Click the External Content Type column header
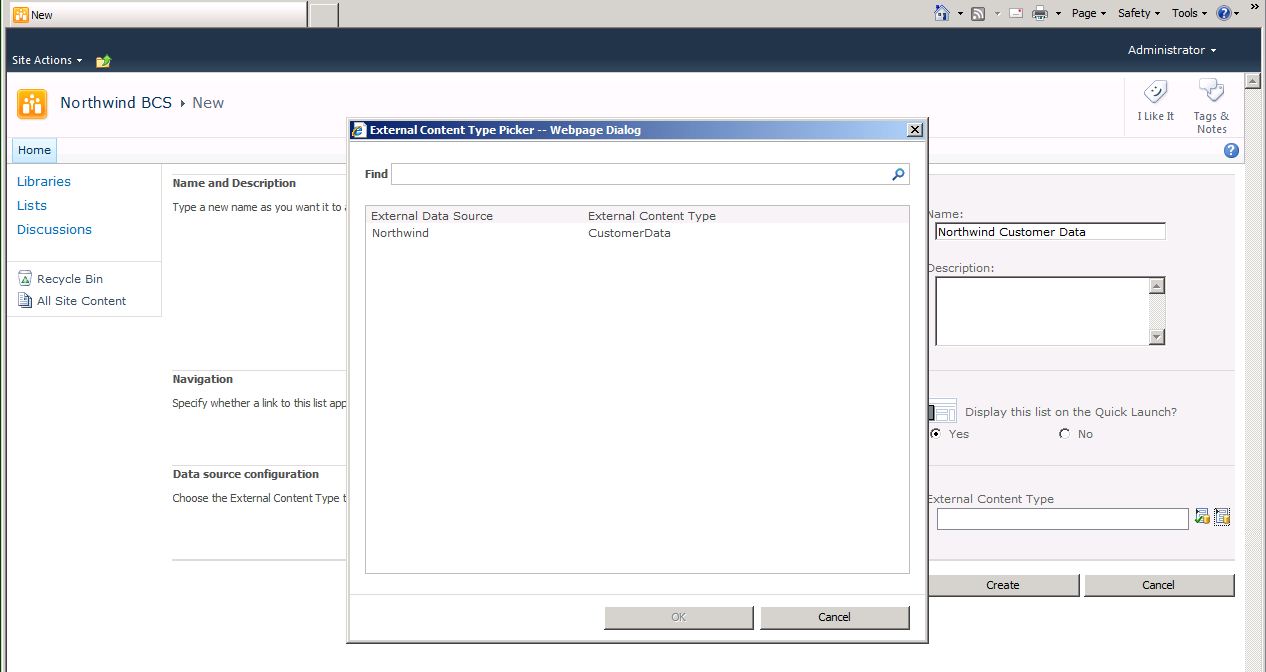The height and width of the screenshot is (672, 1266). click(652, 216)
